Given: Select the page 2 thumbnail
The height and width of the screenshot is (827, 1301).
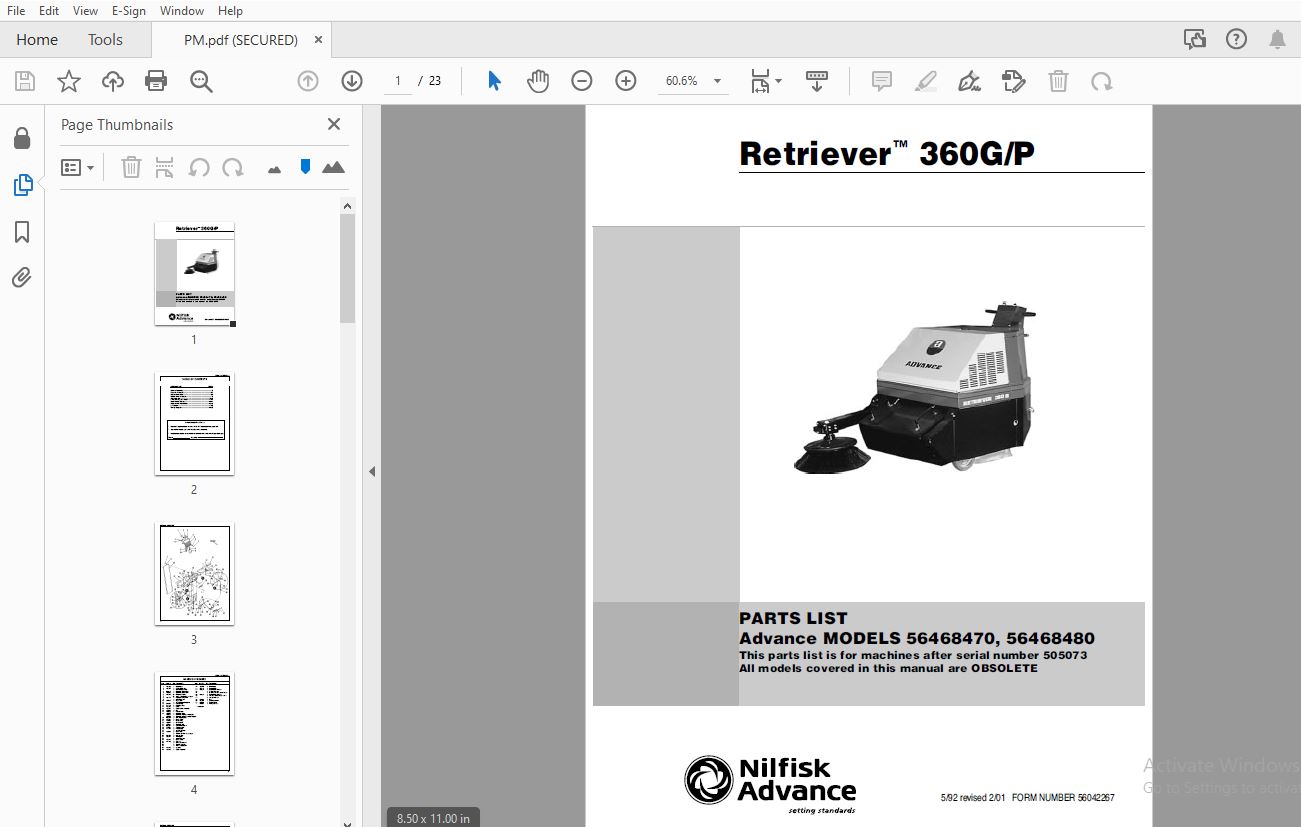Looking at the screenshot, I should click(194, 424).
